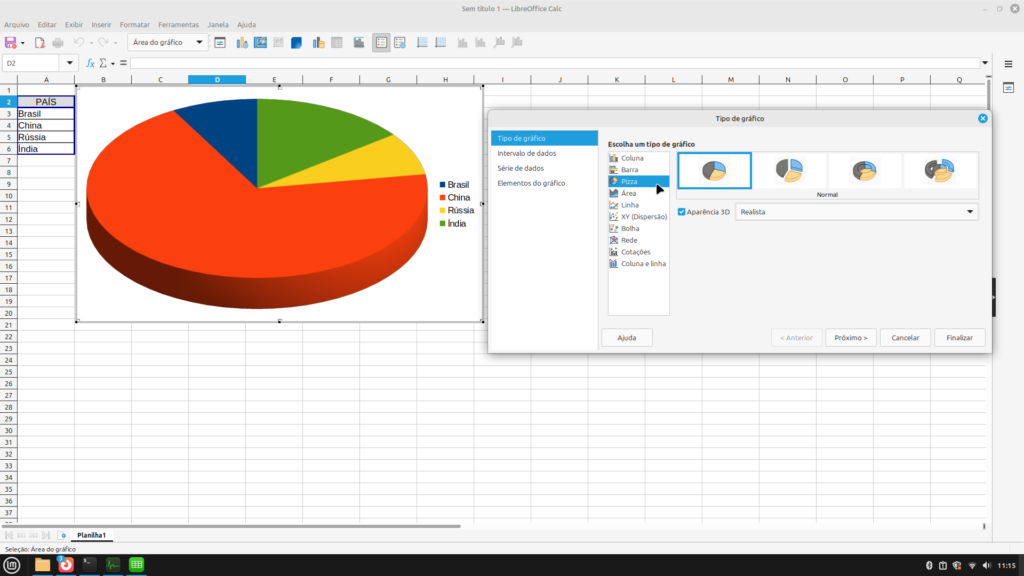This screenshot has height=576, width=1024.
Task: Expand the Área do gráfico element selector
Action: pos(200,43)
